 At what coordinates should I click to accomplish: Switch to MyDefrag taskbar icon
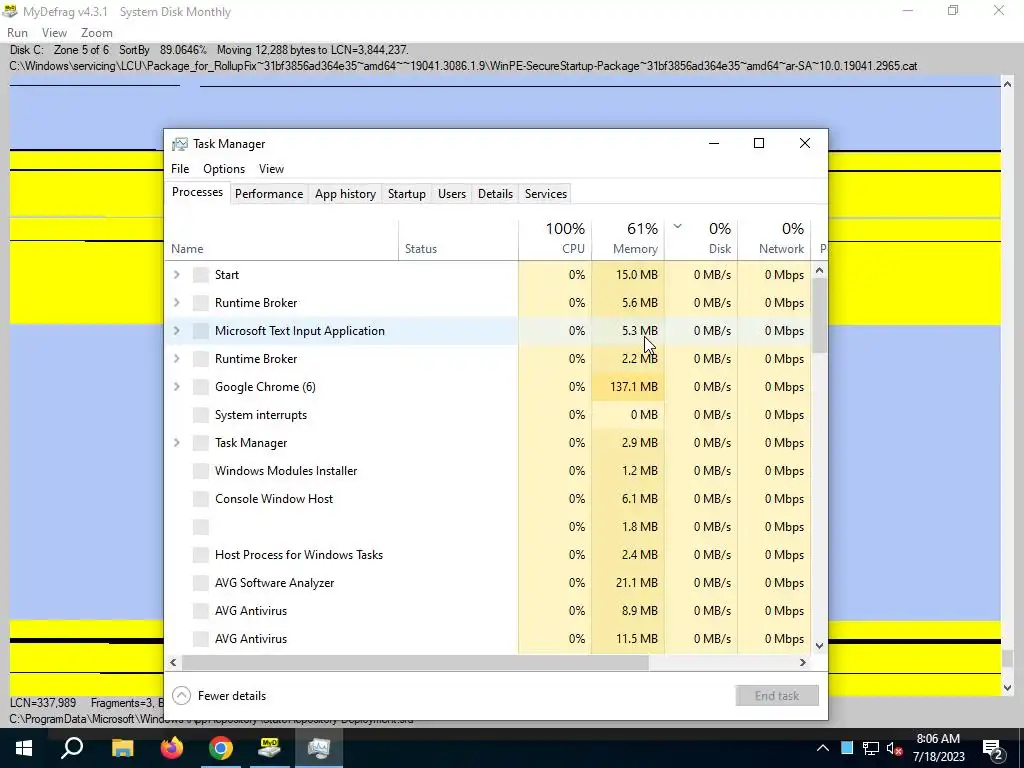click(x=270, y=748)
